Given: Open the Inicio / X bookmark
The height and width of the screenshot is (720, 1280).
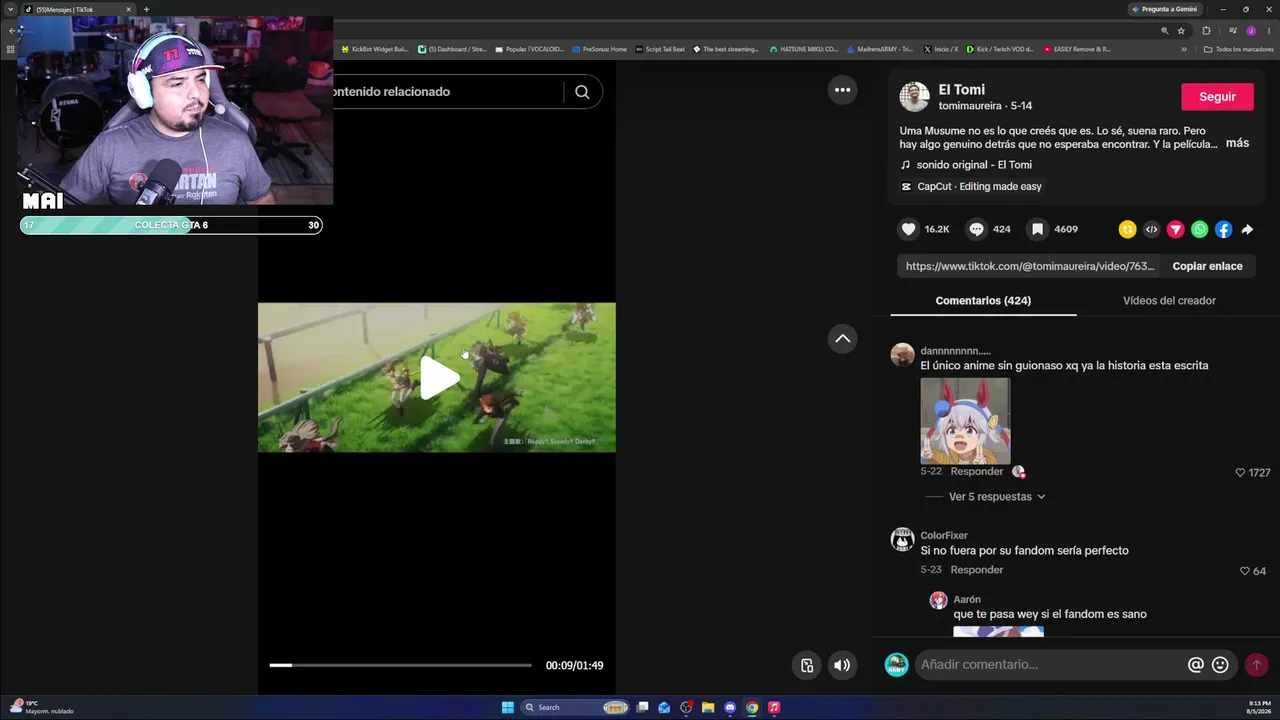Looking at the screenshot, I should pyautogui.click(x=941, y=49).
